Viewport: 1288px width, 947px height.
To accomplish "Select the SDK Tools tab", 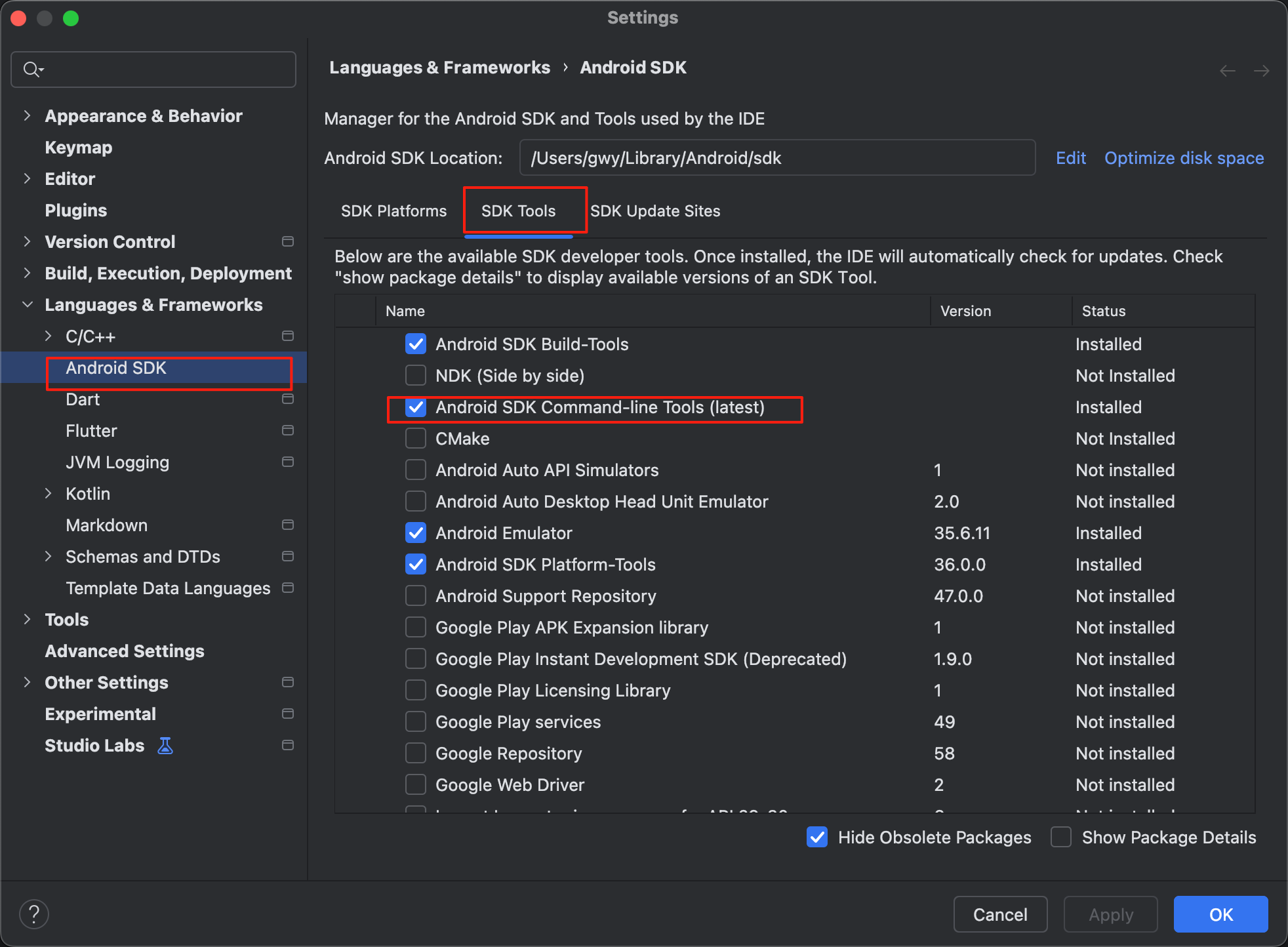I will pyautogui.click(x=518, y=211).
